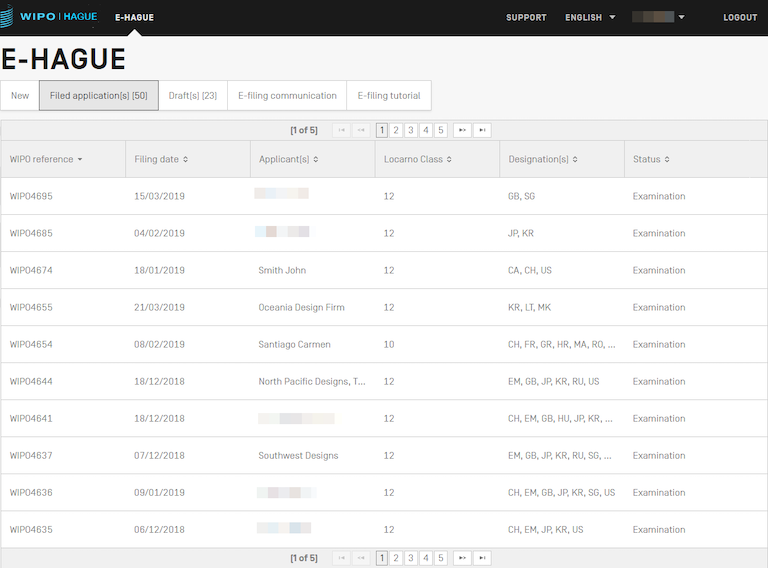Jump to last page in bottom paginator
The image size is (768, 568).
click(482, 558)
